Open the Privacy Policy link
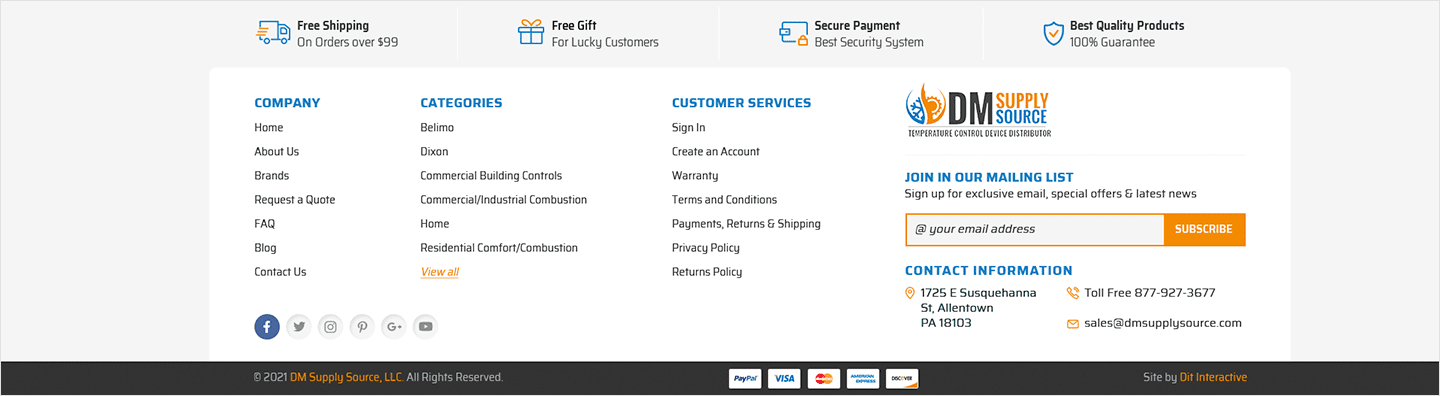Image resolution: width=1440 pixels, height=396 pixels. pos(706,248)
